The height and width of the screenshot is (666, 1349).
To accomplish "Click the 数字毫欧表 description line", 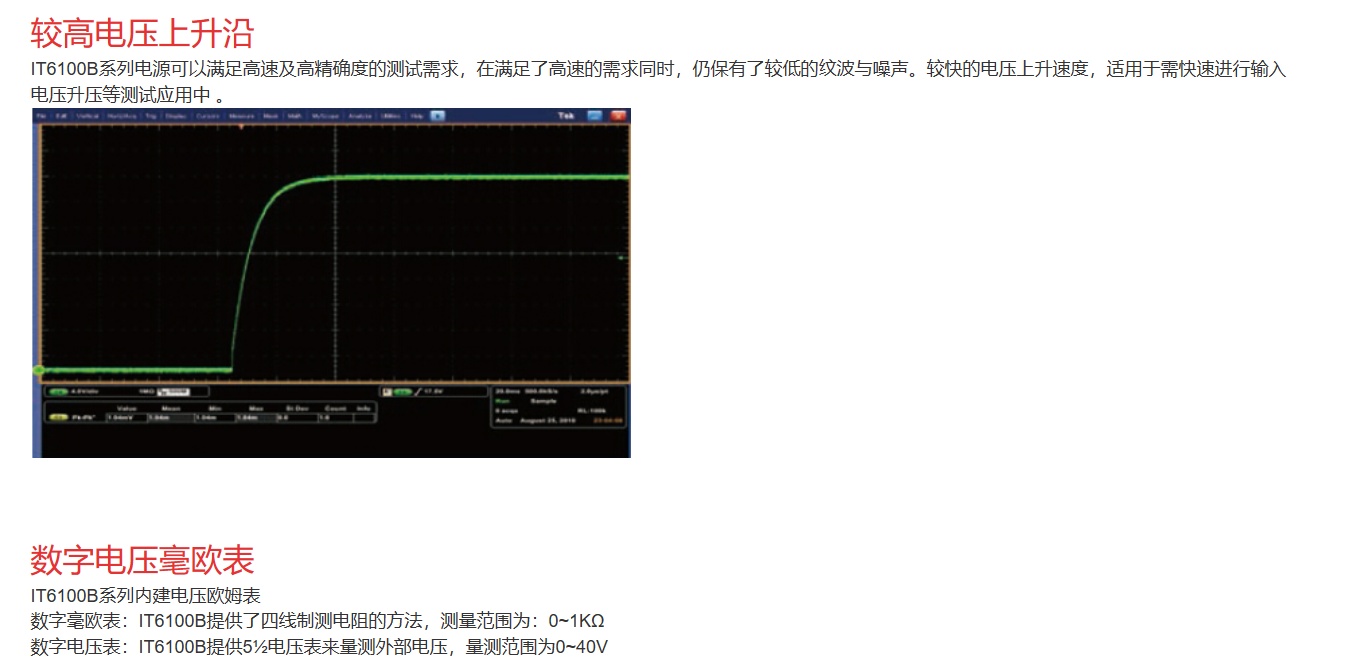I will [318, 621].
